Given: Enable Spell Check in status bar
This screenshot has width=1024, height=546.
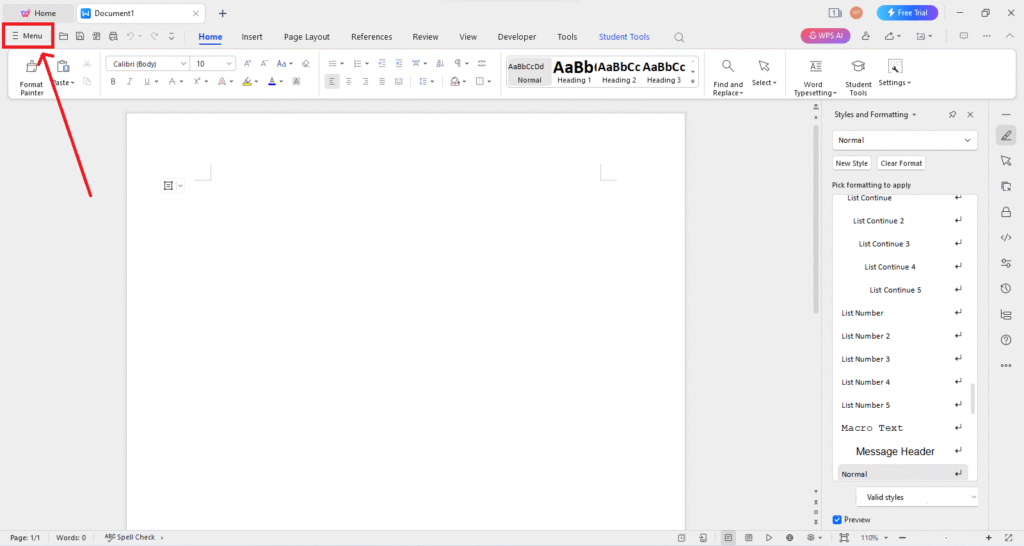Looking at the screenshot, I should [130, 537].
